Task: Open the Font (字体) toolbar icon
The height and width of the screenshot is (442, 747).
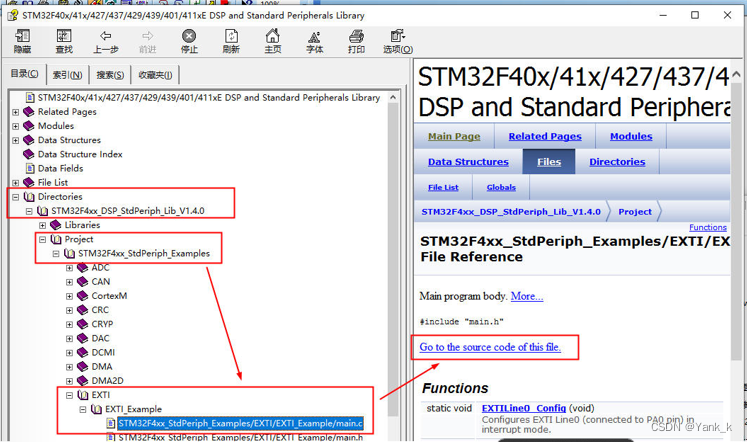Action: click(x=314, y=37)
